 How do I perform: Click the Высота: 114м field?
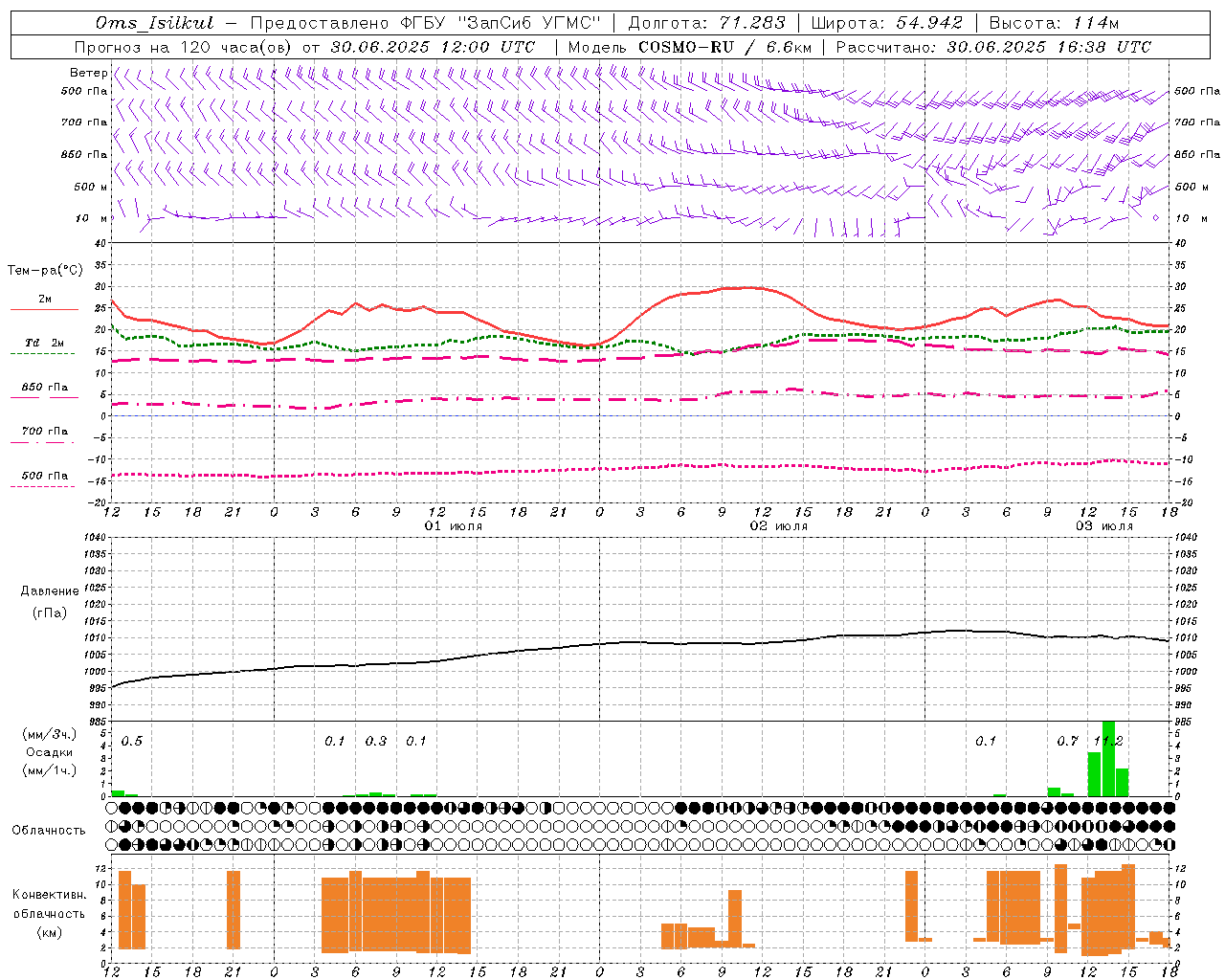(1054, 23)
